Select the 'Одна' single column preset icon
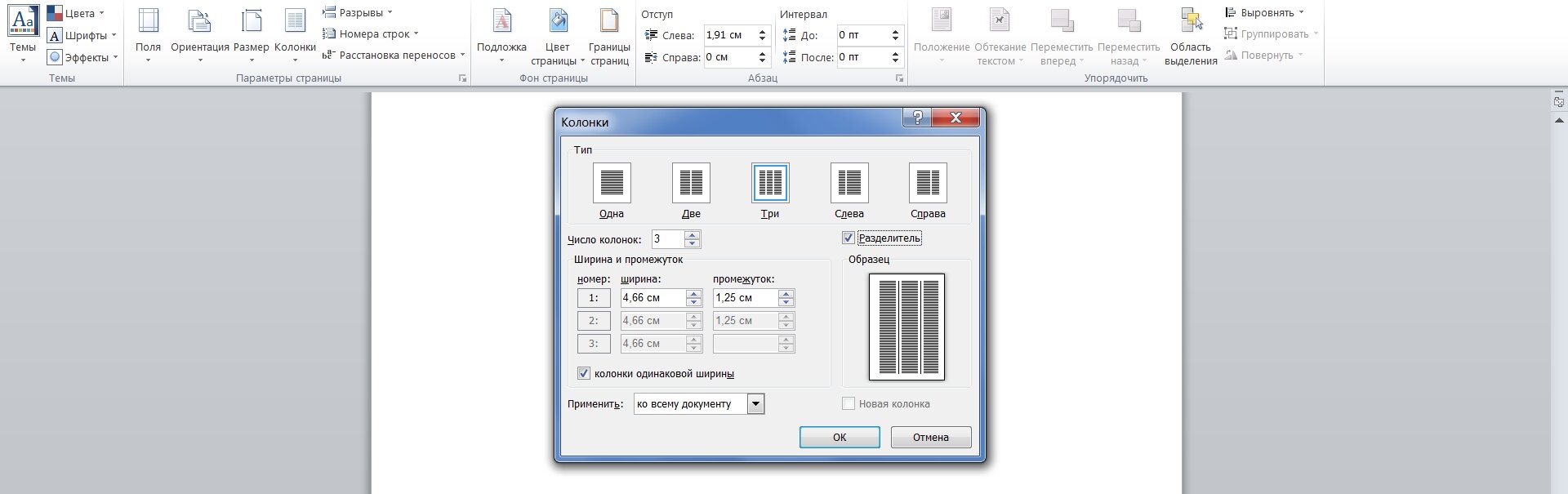Screen dimensions: 1568x494 (611, 183)
